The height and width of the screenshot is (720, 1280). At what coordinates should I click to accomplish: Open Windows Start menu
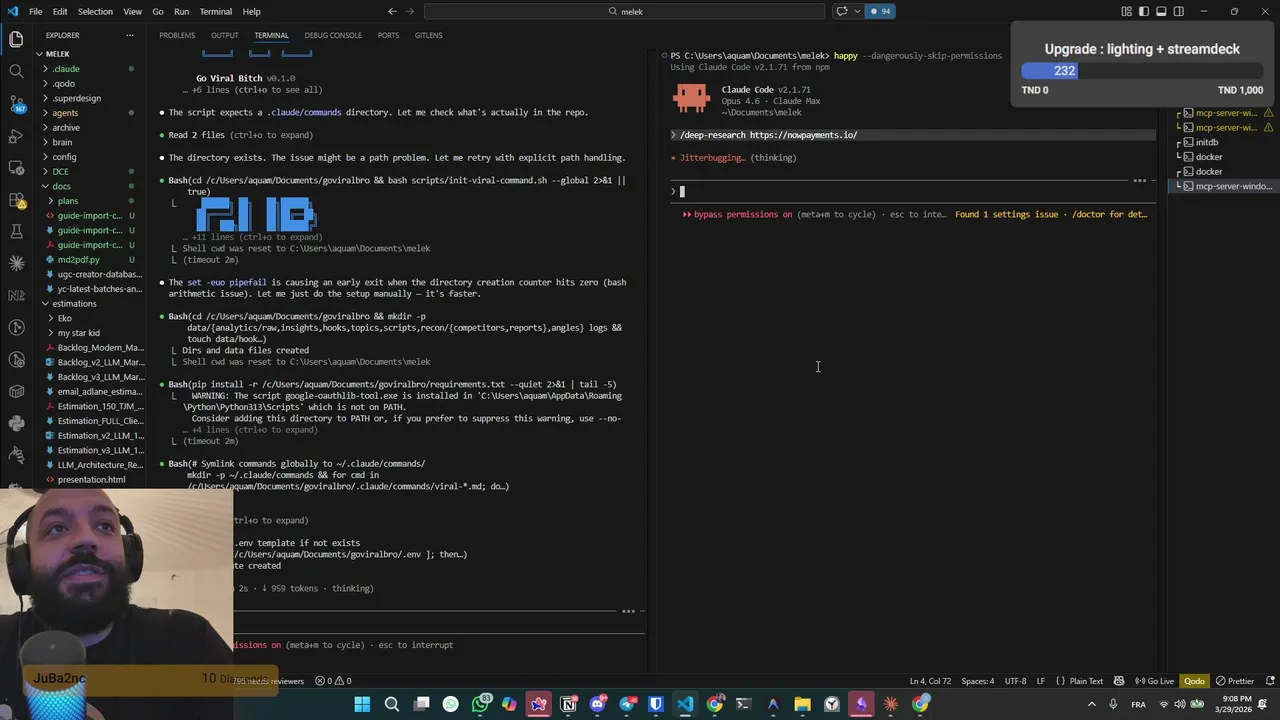tap(362, 704)
